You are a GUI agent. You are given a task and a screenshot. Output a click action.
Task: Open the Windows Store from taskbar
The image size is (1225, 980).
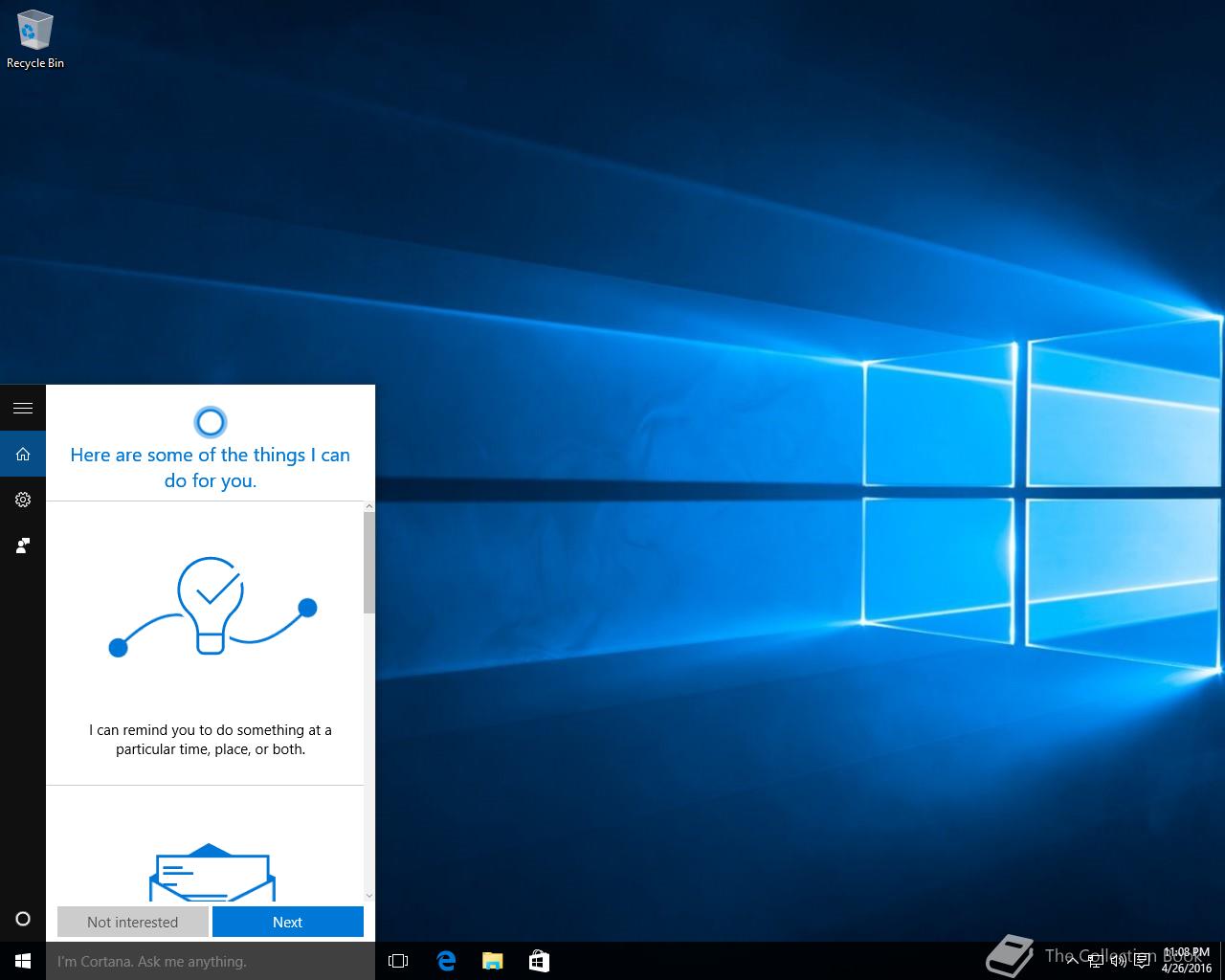click(539, 961)
